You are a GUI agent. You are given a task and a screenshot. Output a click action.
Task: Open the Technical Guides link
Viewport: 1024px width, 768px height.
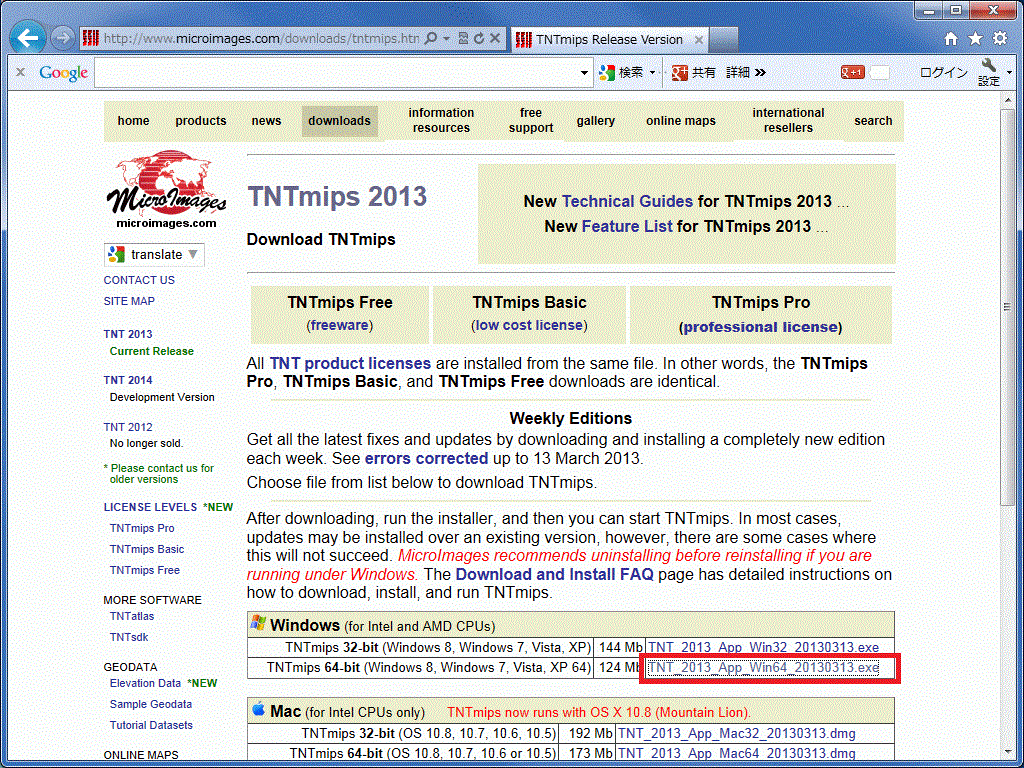click(x=627, y=202)
